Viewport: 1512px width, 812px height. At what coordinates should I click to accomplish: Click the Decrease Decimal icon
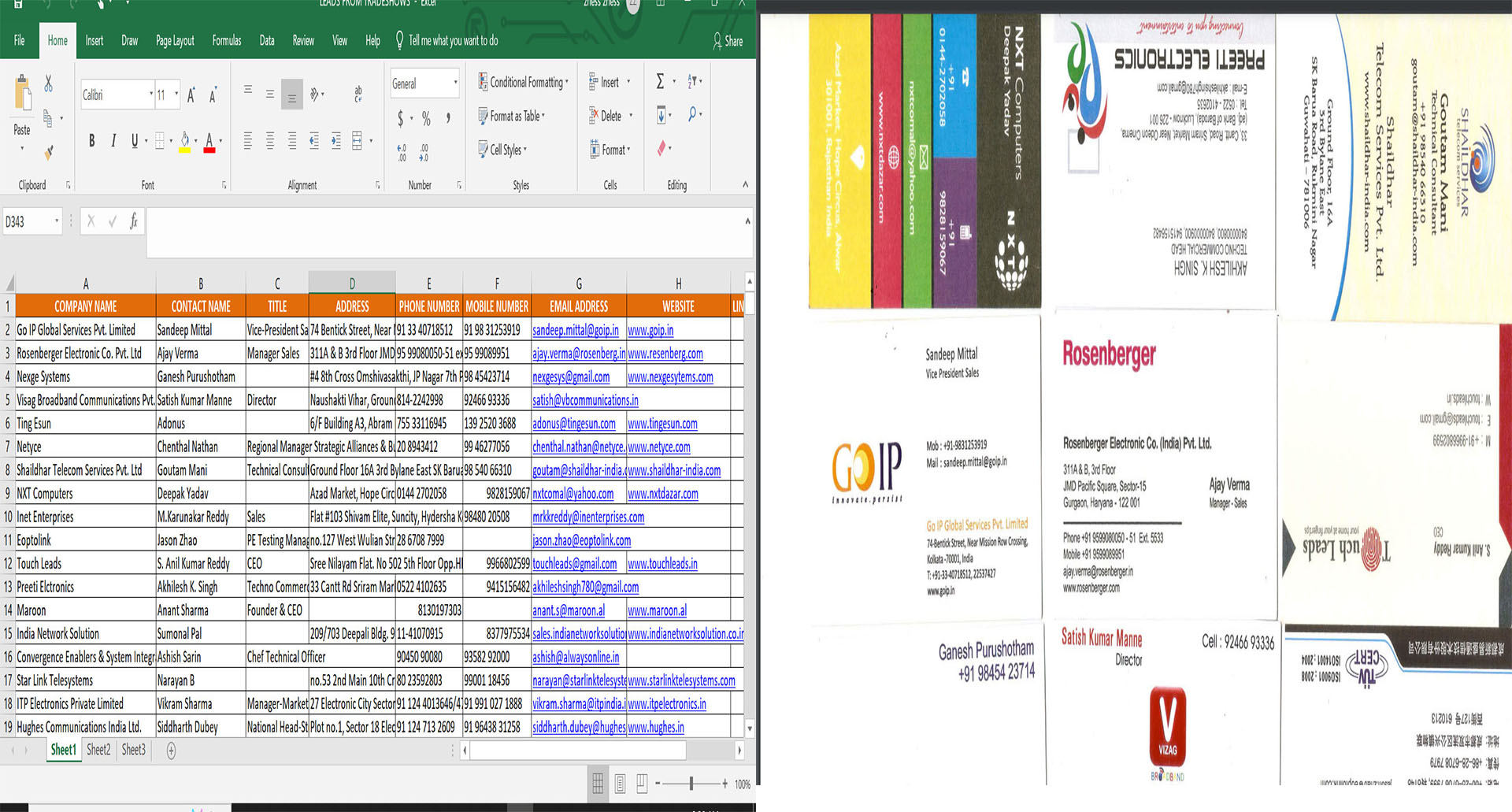point(424,152)
